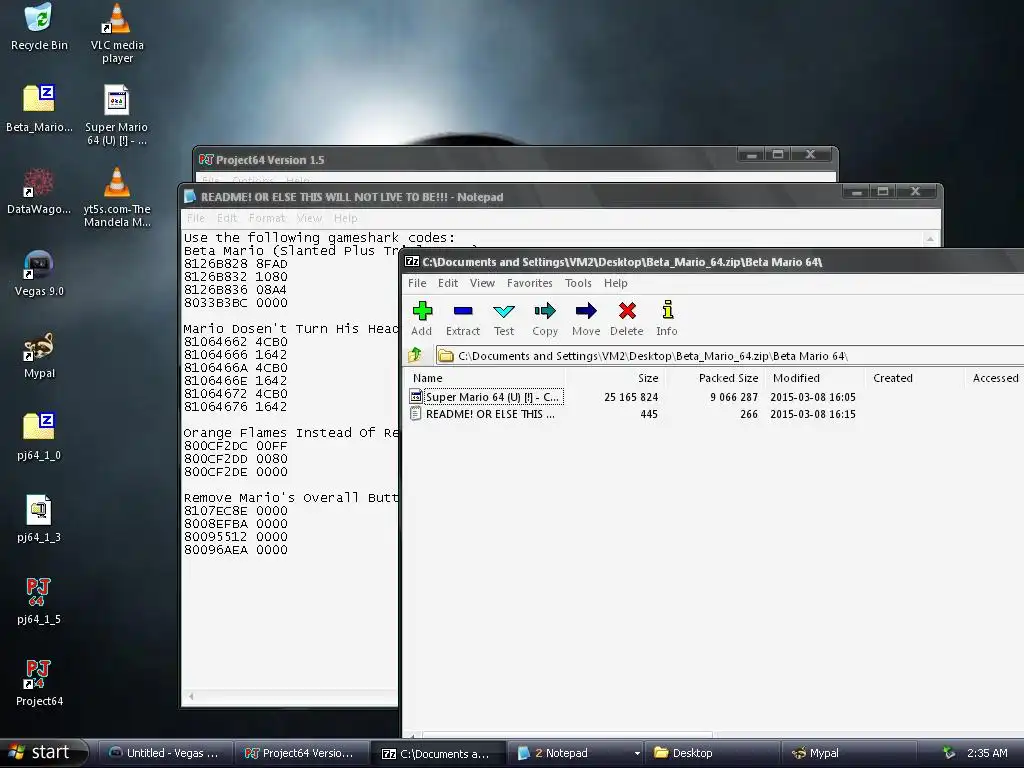Click Notepad horizontal scrollbar left arrow
The image size is (1024, 768).
(191, 697)
